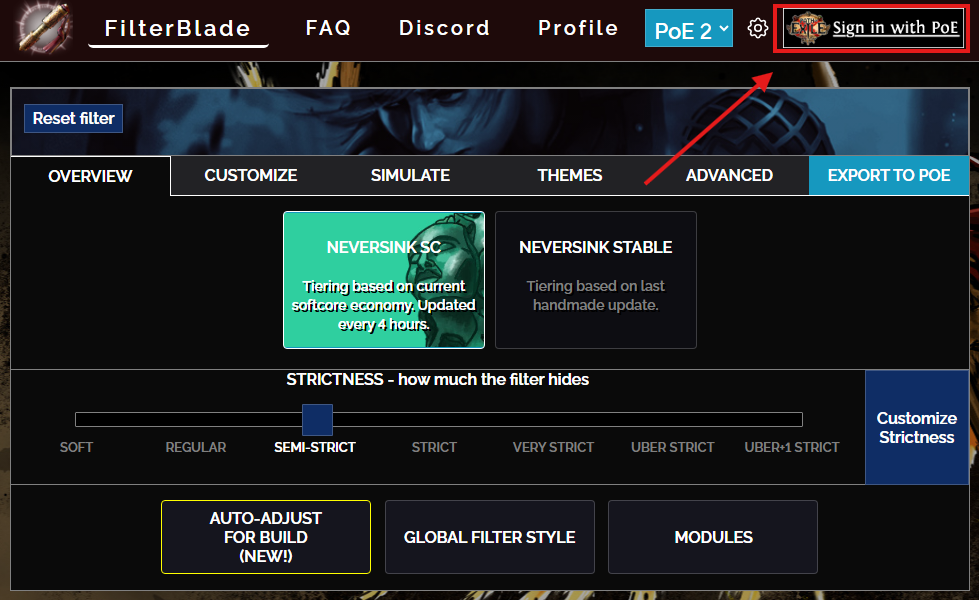Click the strictness slider track near Uber Strict
979x600 pixels.
[672, 420]
